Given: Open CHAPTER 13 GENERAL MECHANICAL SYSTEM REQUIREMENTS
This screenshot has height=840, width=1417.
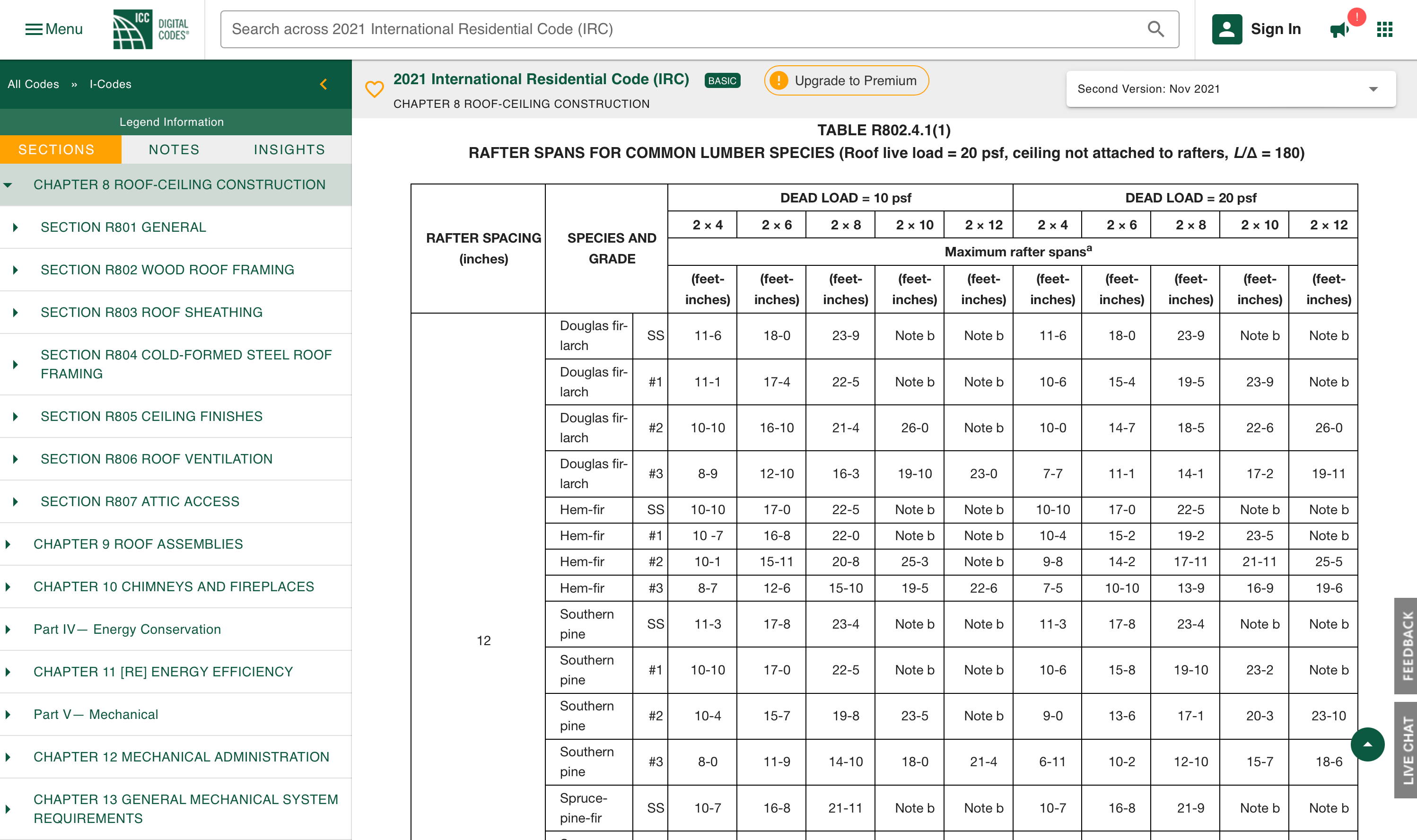Looking at the screenshot, I should pos(185,808).
